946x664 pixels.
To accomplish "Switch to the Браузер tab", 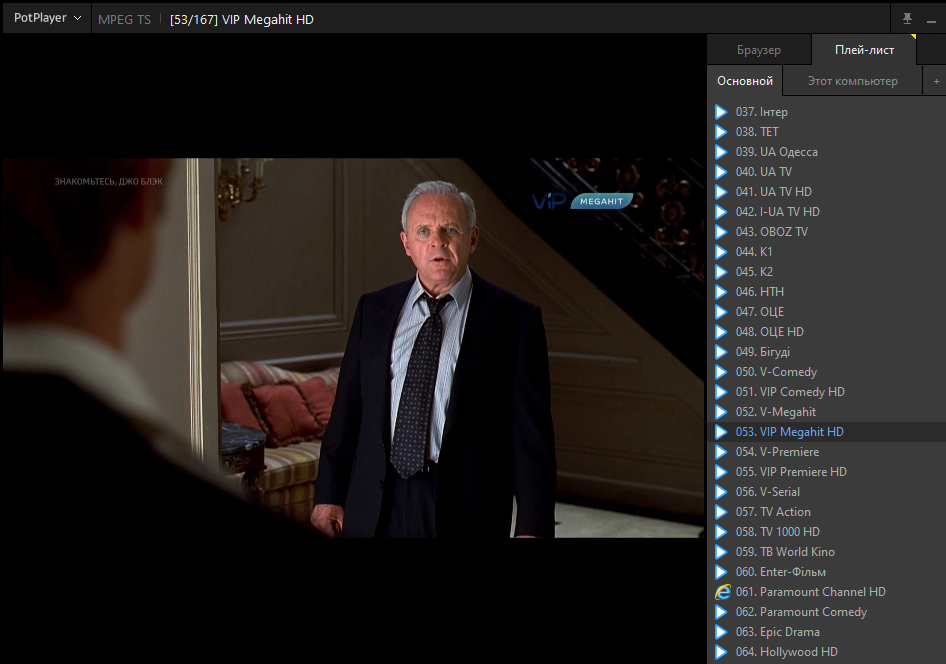I will coord(758,50).
